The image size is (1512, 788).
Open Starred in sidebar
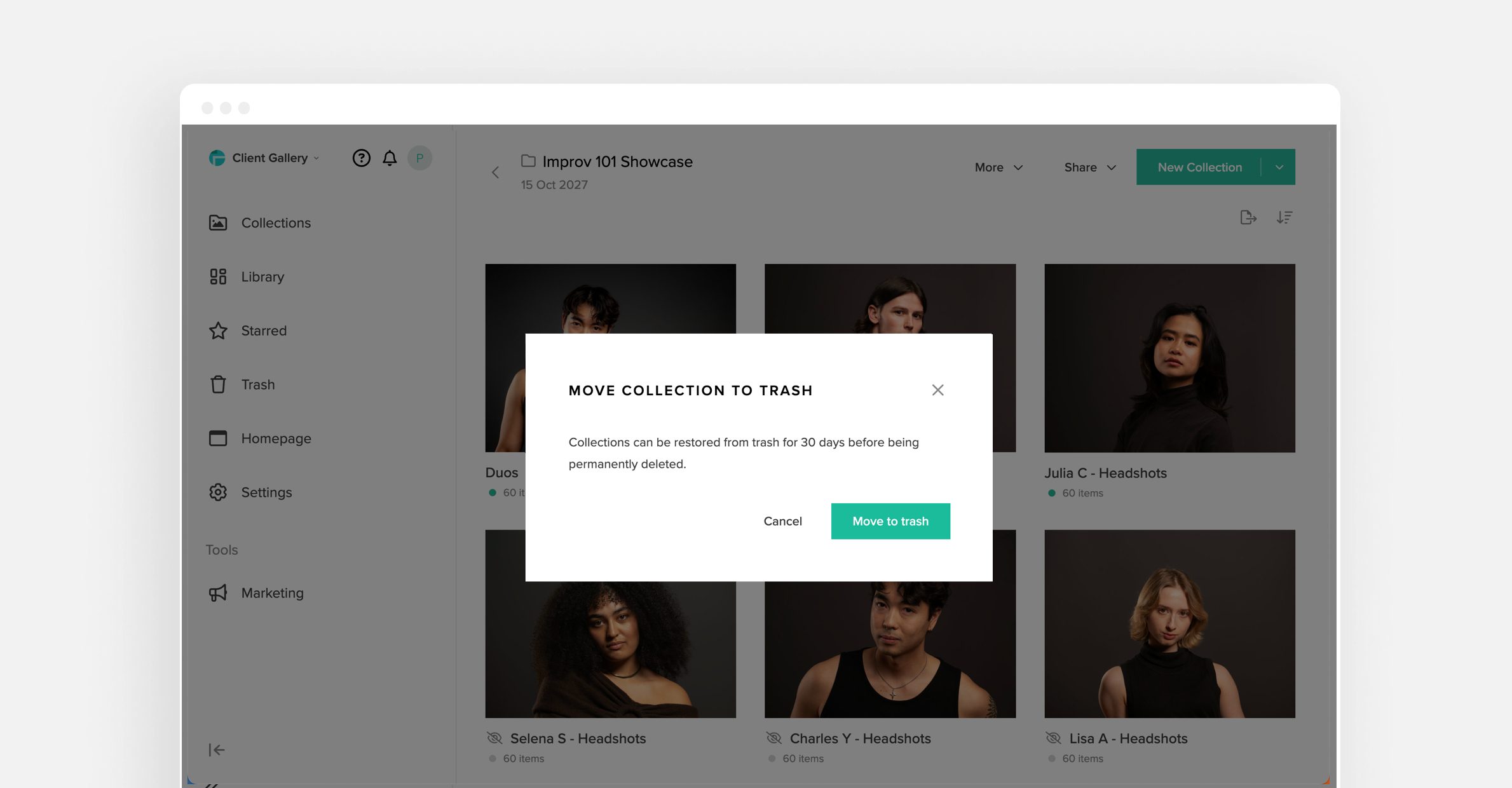click(x=248, y=330)
